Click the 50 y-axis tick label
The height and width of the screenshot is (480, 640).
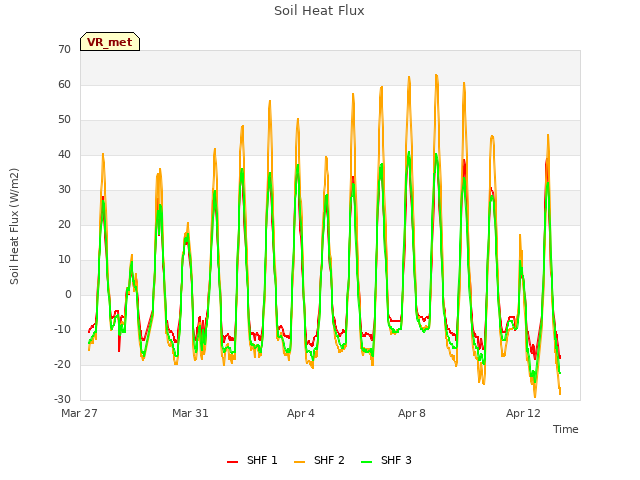coord(64,120)
